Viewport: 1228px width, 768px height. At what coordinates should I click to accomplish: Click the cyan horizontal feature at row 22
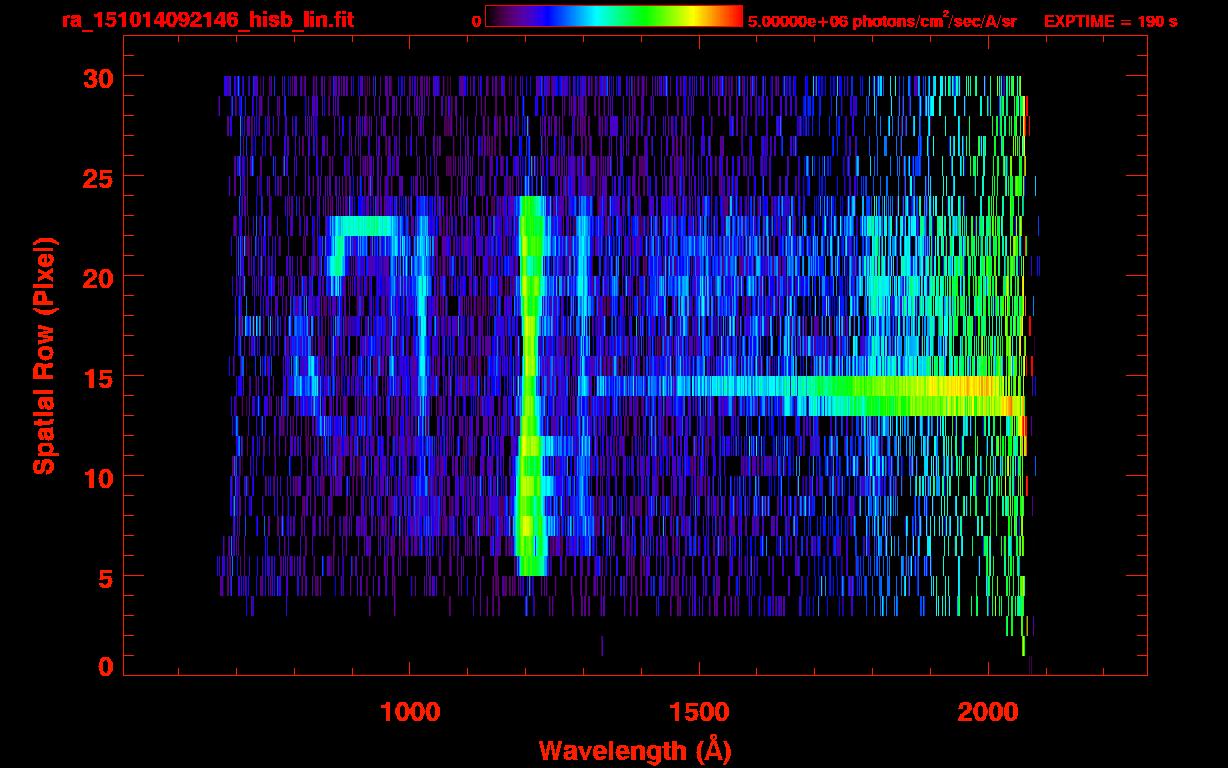tap(366, 226)
